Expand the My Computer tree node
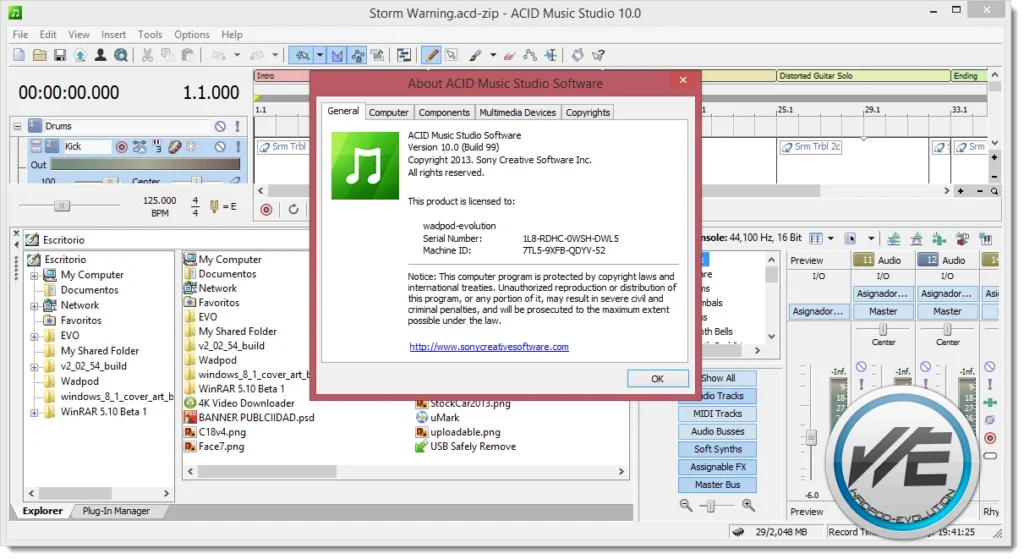1024x559 pixels. coord(35,275)
